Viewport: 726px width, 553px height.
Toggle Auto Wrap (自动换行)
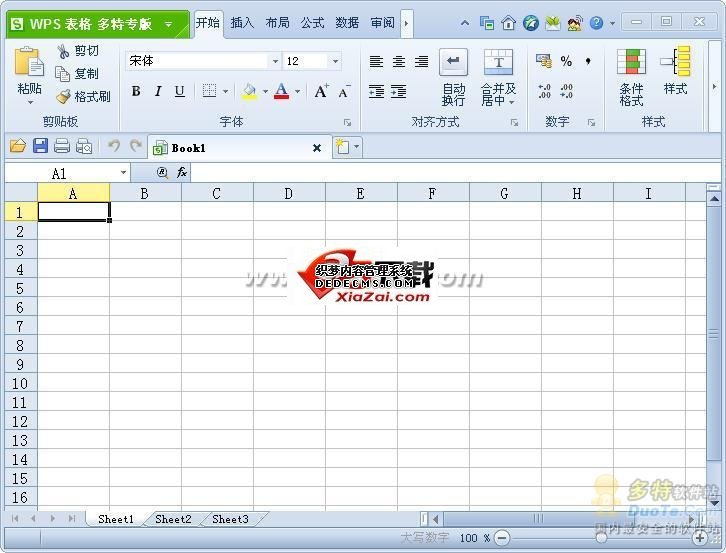pos(453,77)
